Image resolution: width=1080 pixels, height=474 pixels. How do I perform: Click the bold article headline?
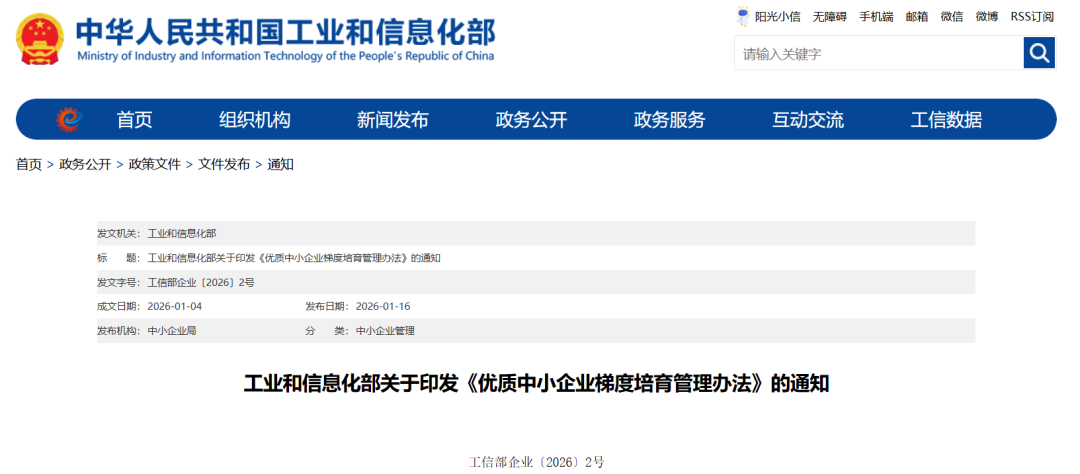536,383
